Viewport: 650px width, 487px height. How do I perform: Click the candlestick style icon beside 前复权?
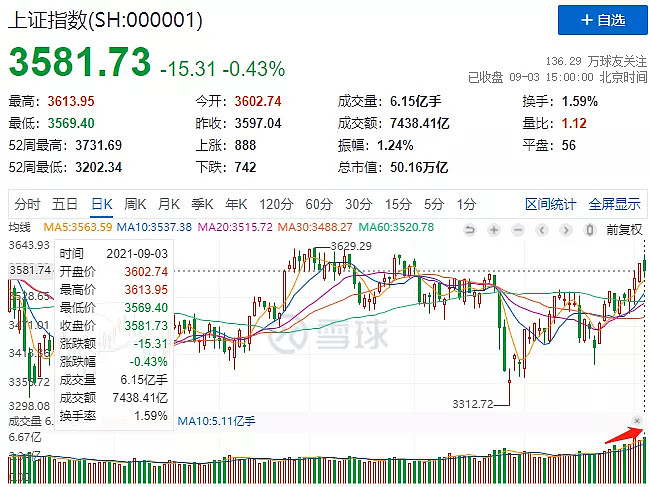tap(590, 230)
